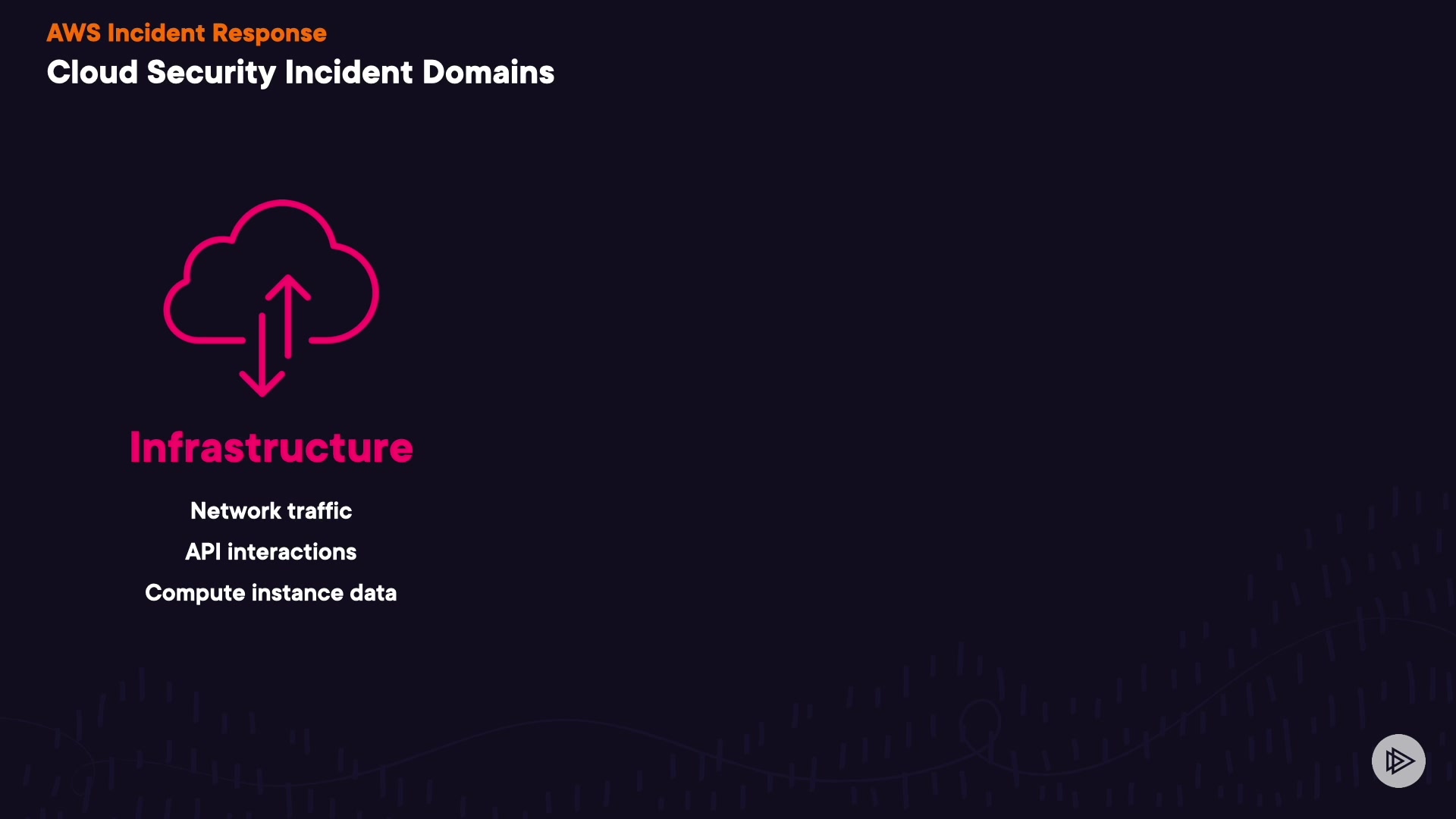Click the word 'API' in second bullet
The width and height of the screenshot is (1456, 819).
tap(203, 552)
